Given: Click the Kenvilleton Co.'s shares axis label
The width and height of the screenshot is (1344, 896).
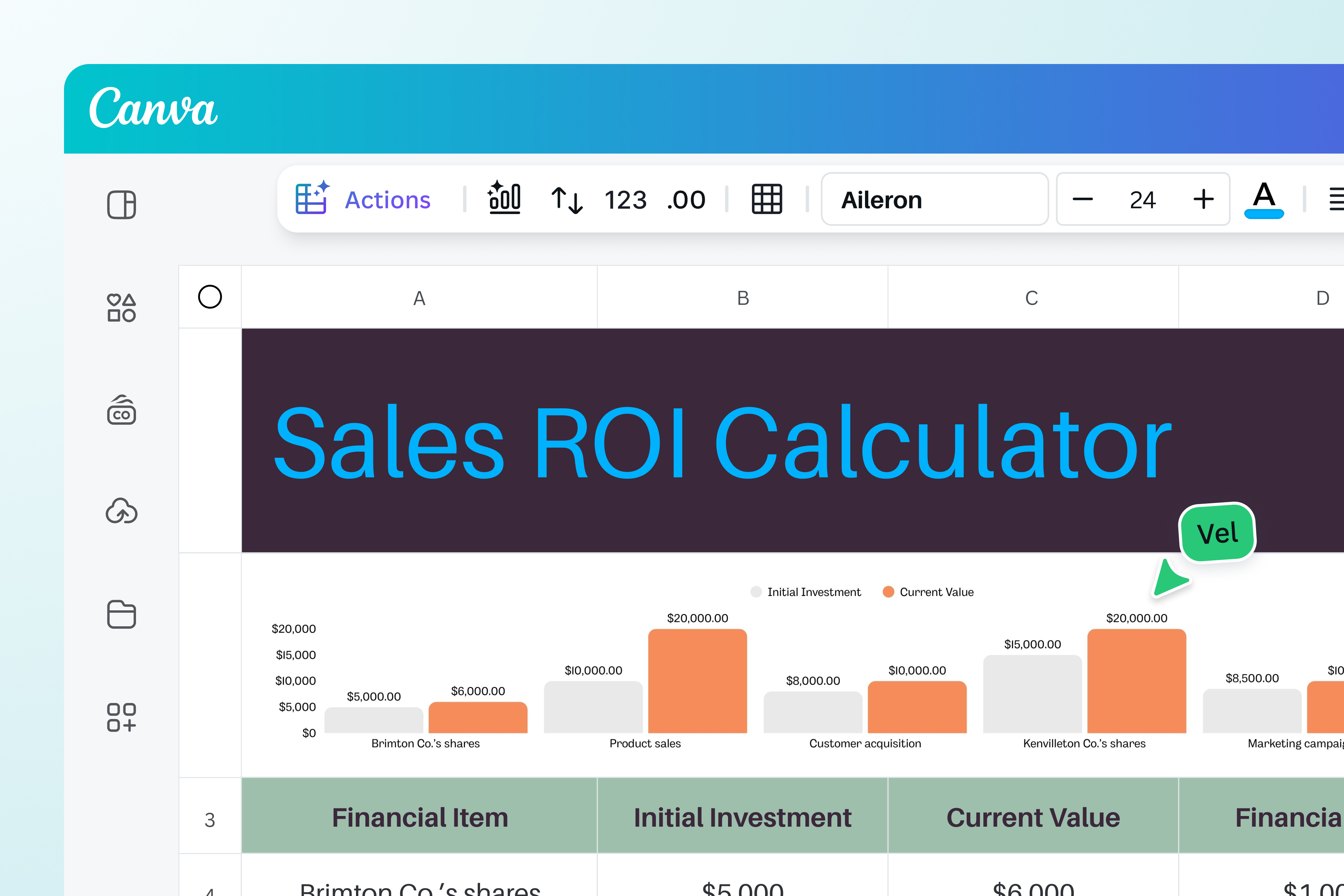Looking at the screenshot, I should [x=1084, y=743].
